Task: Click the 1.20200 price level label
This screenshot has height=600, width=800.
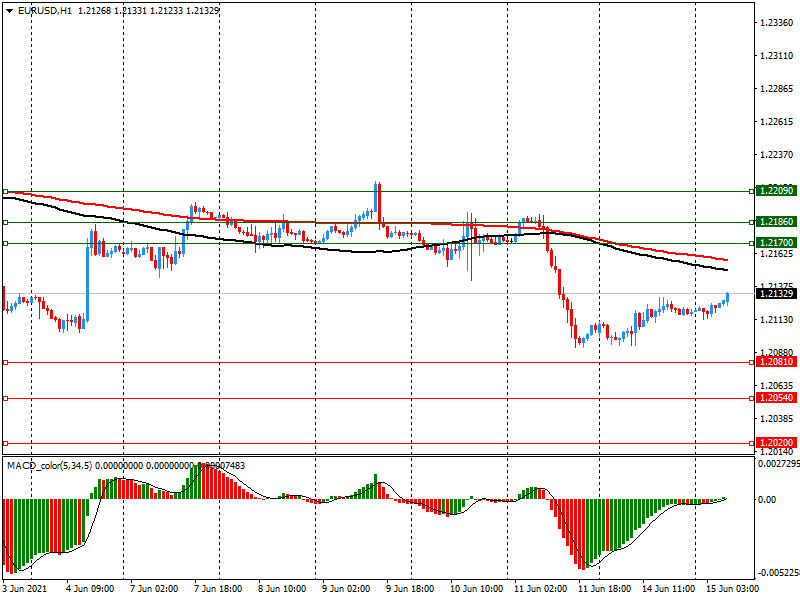Action: [x=776, y=442]
